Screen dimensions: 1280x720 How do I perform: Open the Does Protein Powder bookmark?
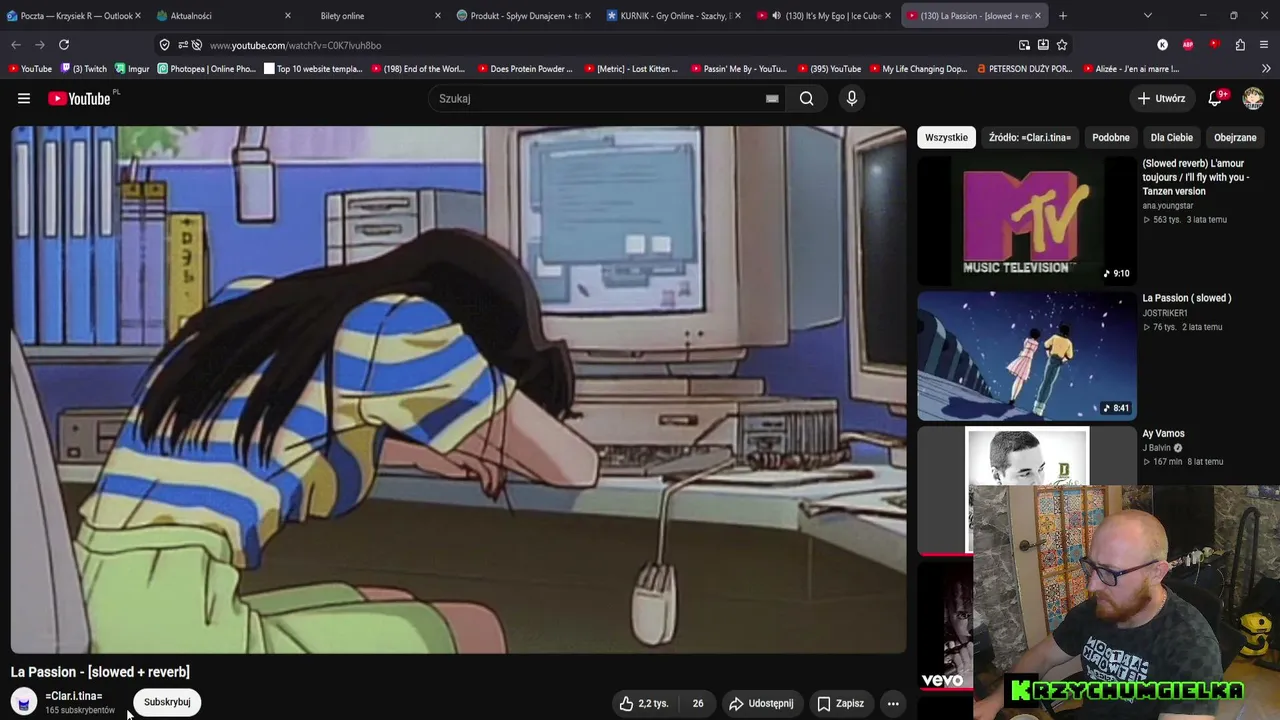click(x=524, y=69)
